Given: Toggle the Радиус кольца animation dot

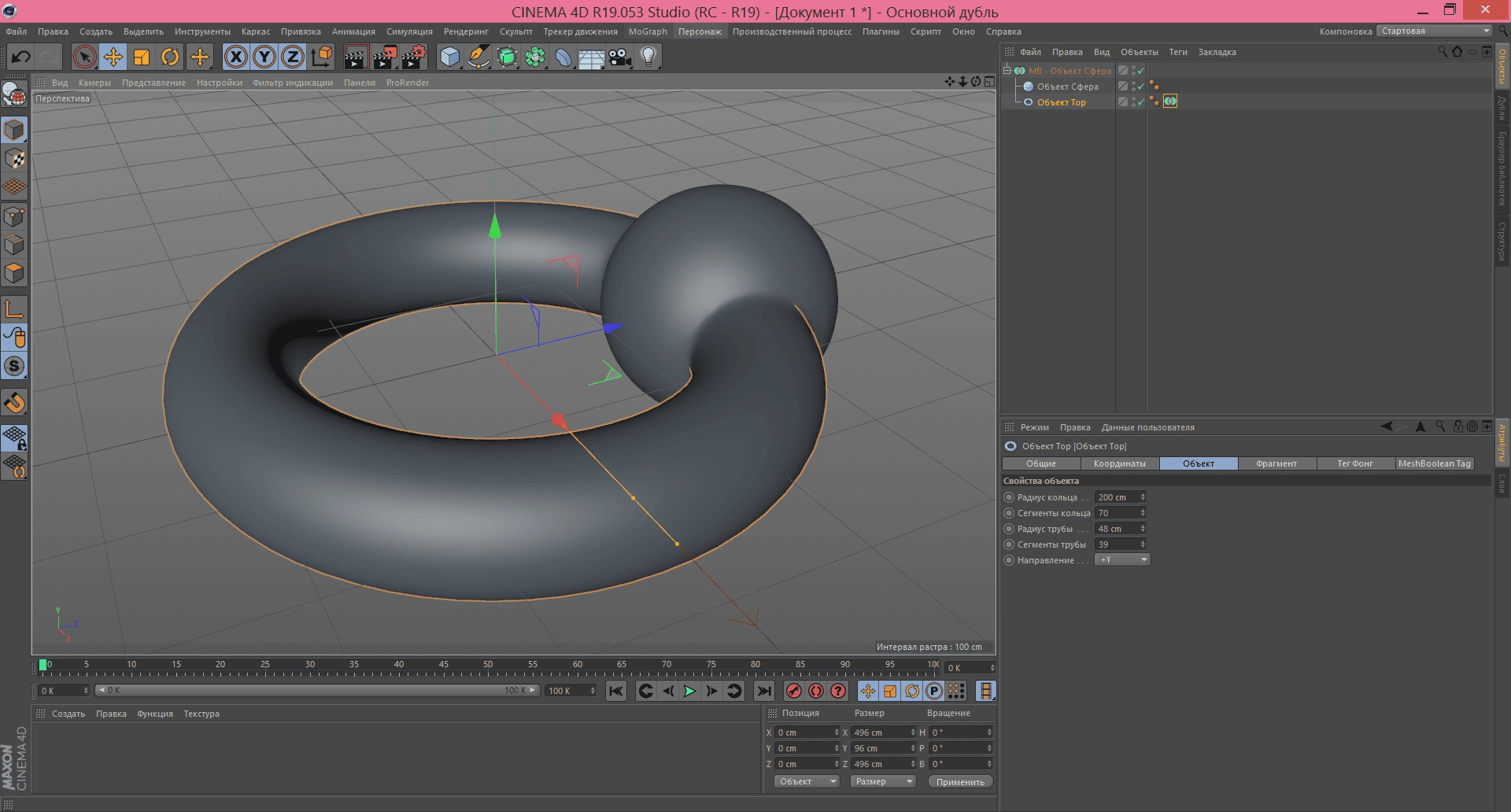Looking at the screenshot, I should coord(1009,497).
